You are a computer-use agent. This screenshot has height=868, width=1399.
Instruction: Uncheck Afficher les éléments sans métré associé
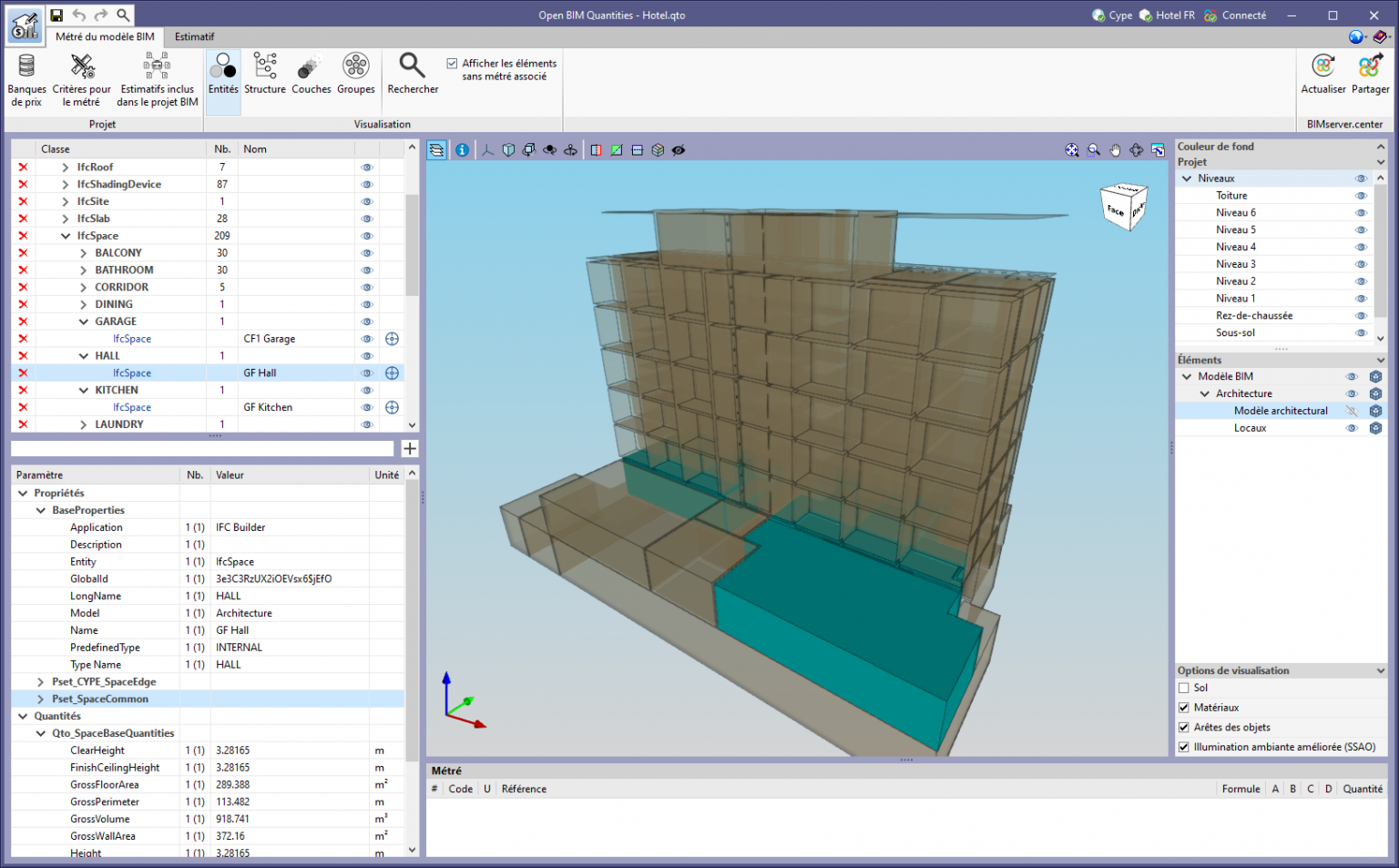[452, 63]
